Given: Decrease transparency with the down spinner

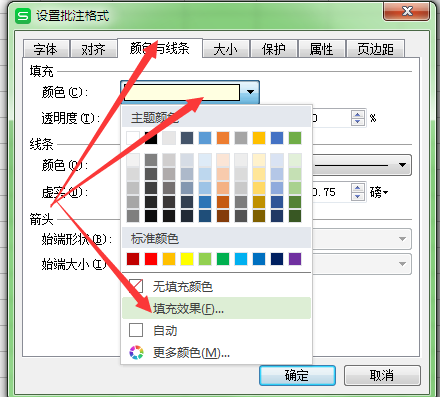Looking at the screenshot, I should [357, 122].
